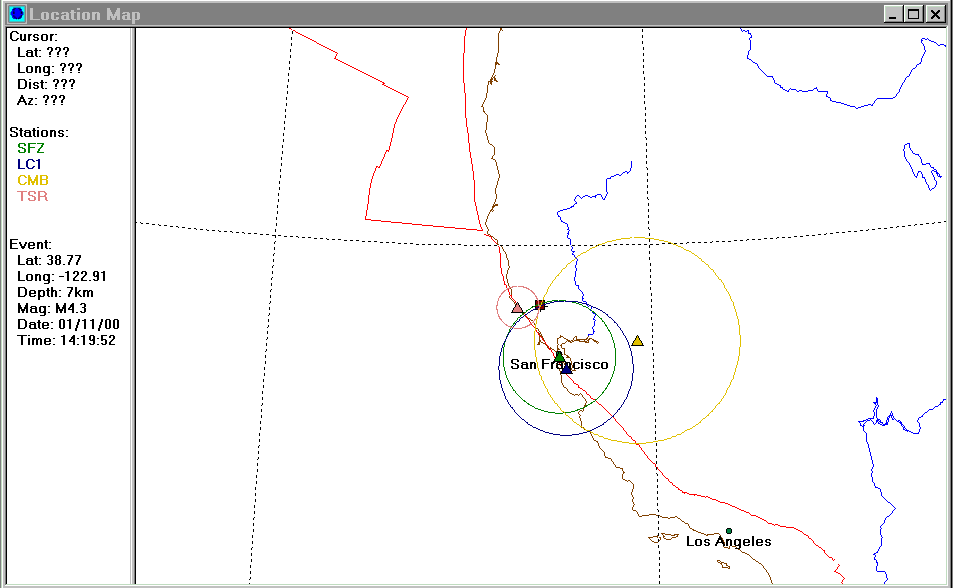Click the cursor Dist: ??? readout
The height and width of the screenshot is (588, 953).
(46, 84)
